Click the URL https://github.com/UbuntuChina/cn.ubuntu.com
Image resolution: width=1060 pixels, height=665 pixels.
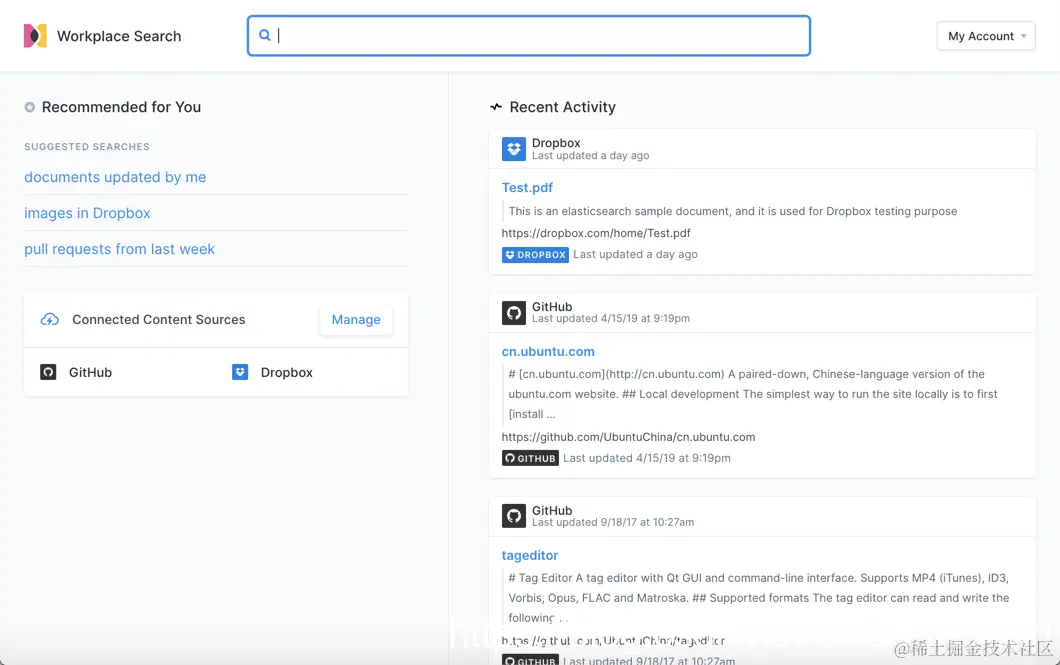pos(628,437)
